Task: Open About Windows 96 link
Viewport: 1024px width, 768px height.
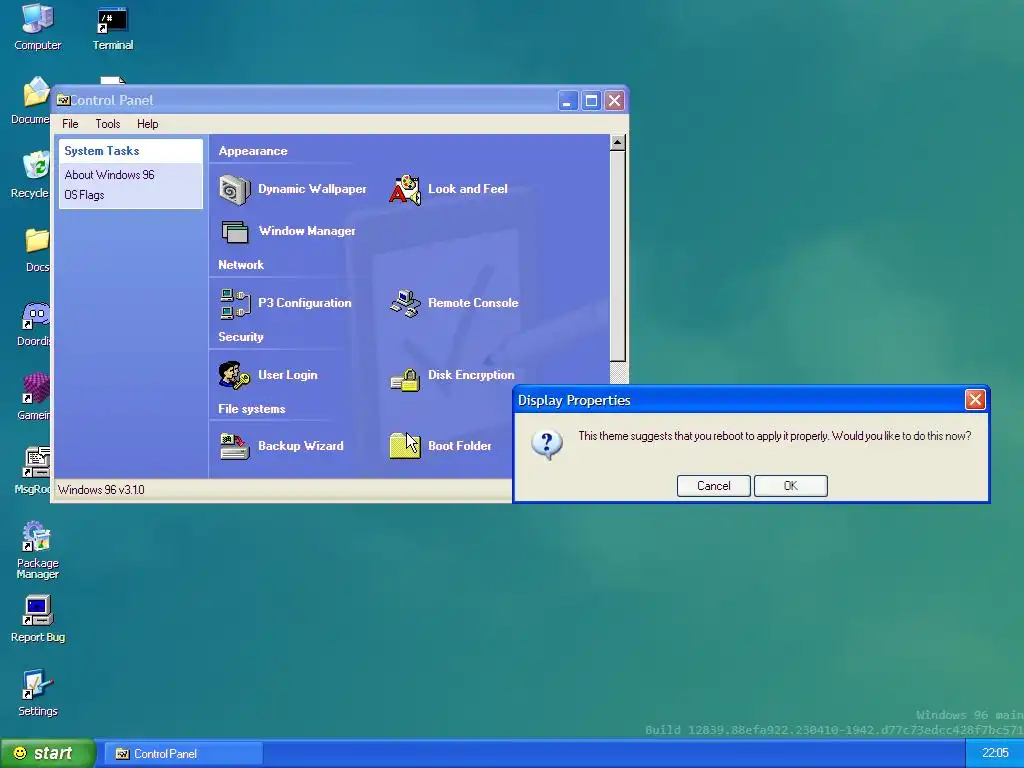Action: [x=109, y=175]
